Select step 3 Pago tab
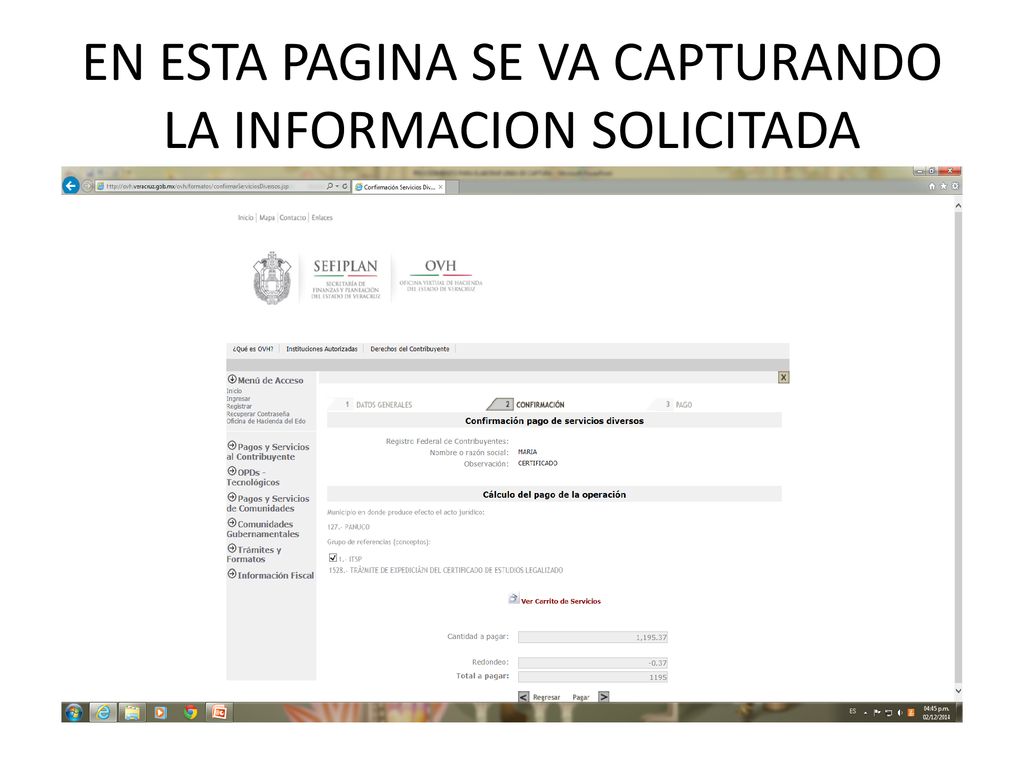 [x=678, y=405]
